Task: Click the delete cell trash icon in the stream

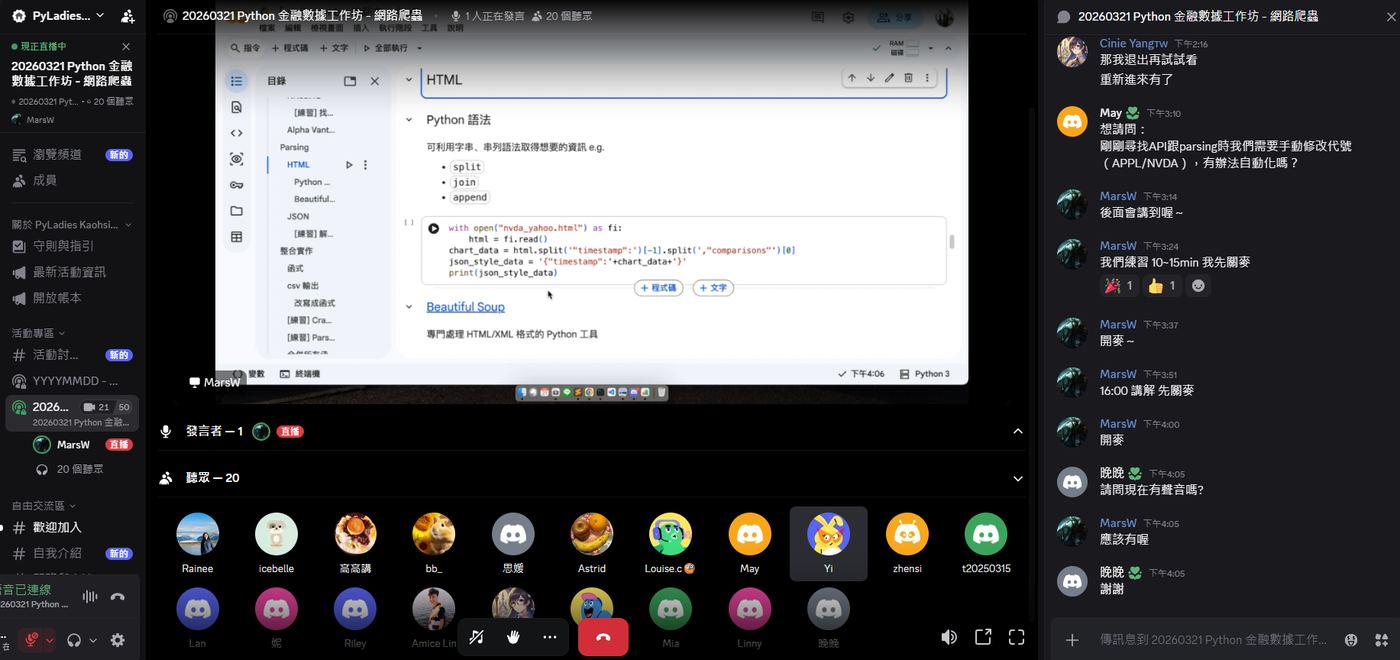Action: pos(908,78)
